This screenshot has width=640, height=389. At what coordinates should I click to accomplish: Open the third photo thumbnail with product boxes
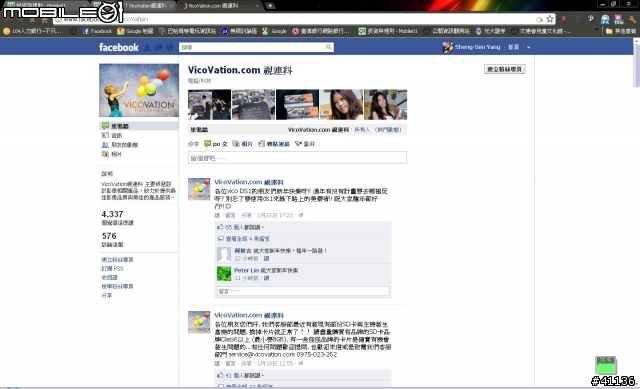click(298, 104)
